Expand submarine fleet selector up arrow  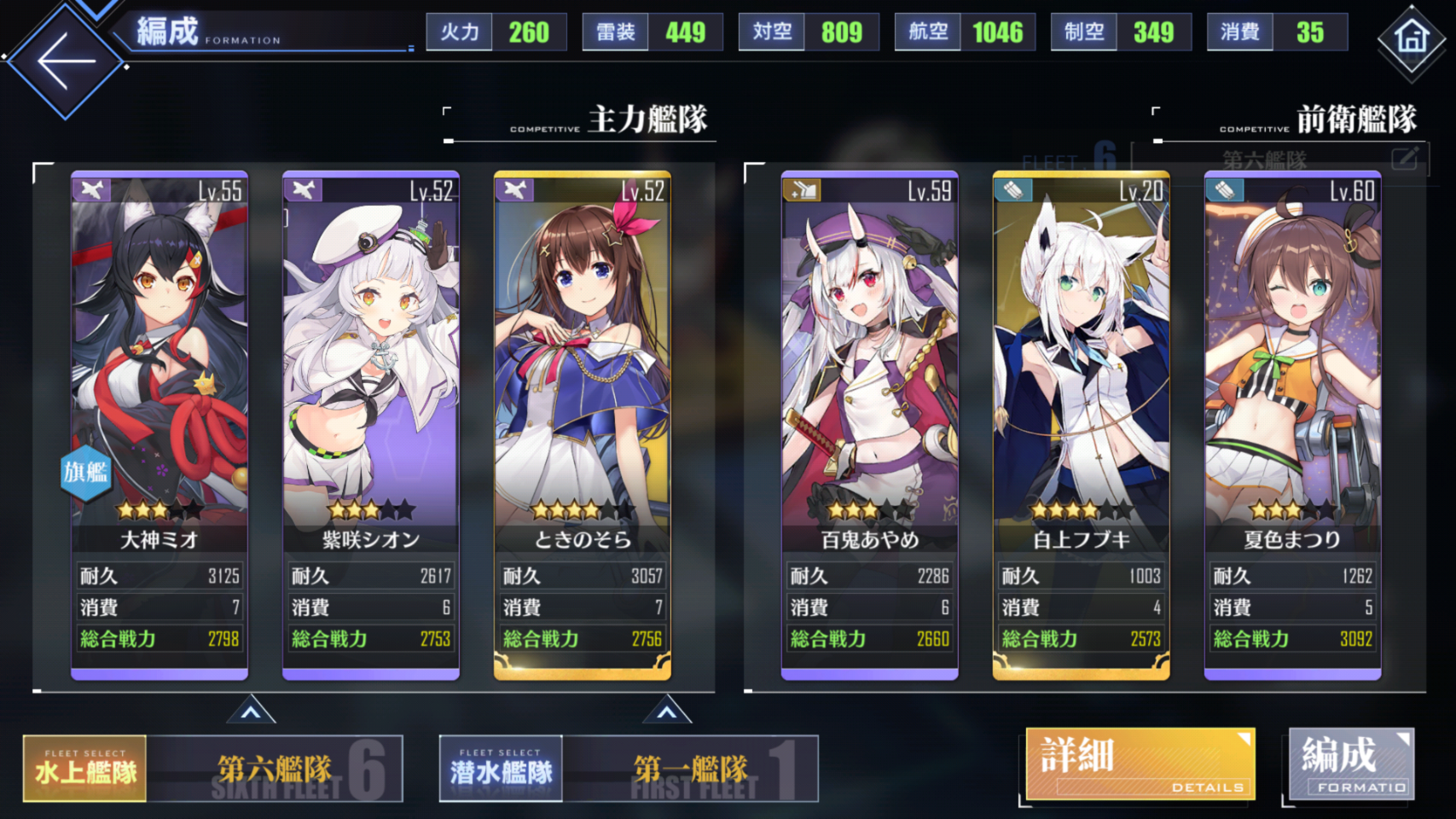click(x=667, y=711)
